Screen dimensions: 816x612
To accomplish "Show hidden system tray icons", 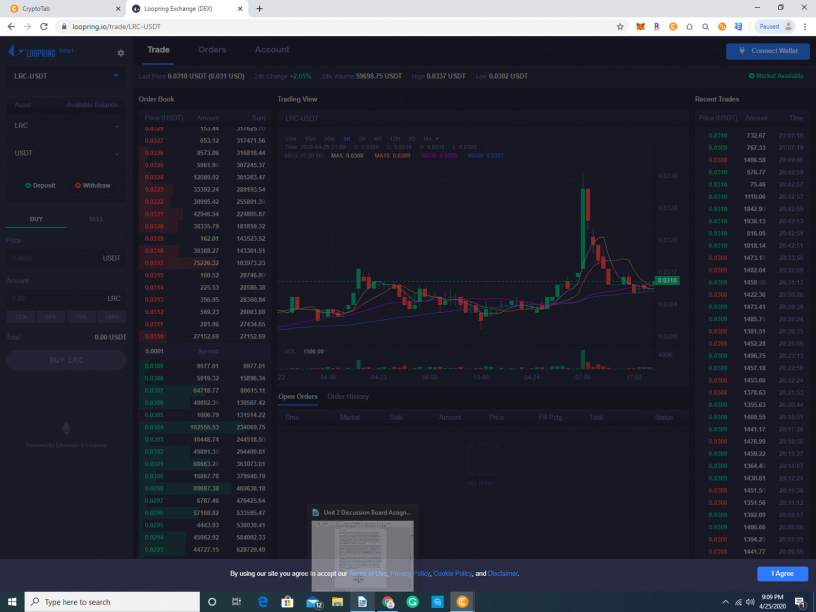I will 725,602.
